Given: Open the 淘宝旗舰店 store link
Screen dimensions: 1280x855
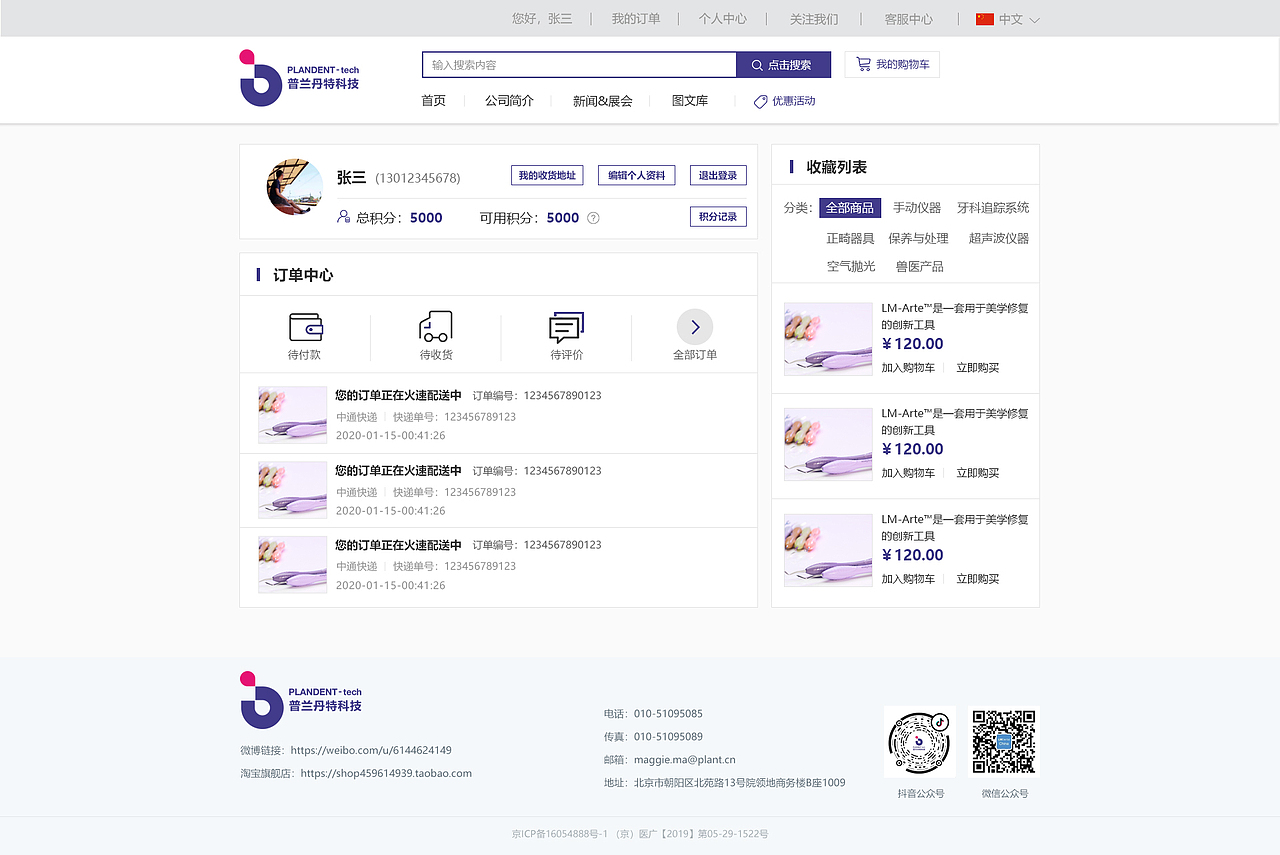Looking at the screenshot, I should [x=385, y=772].
